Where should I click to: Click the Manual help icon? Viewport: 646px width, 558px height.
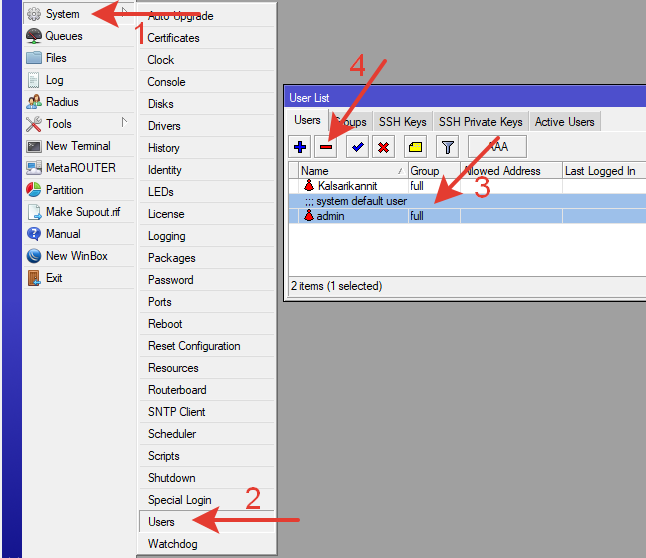pyautogui.click(x=34, y=234)
